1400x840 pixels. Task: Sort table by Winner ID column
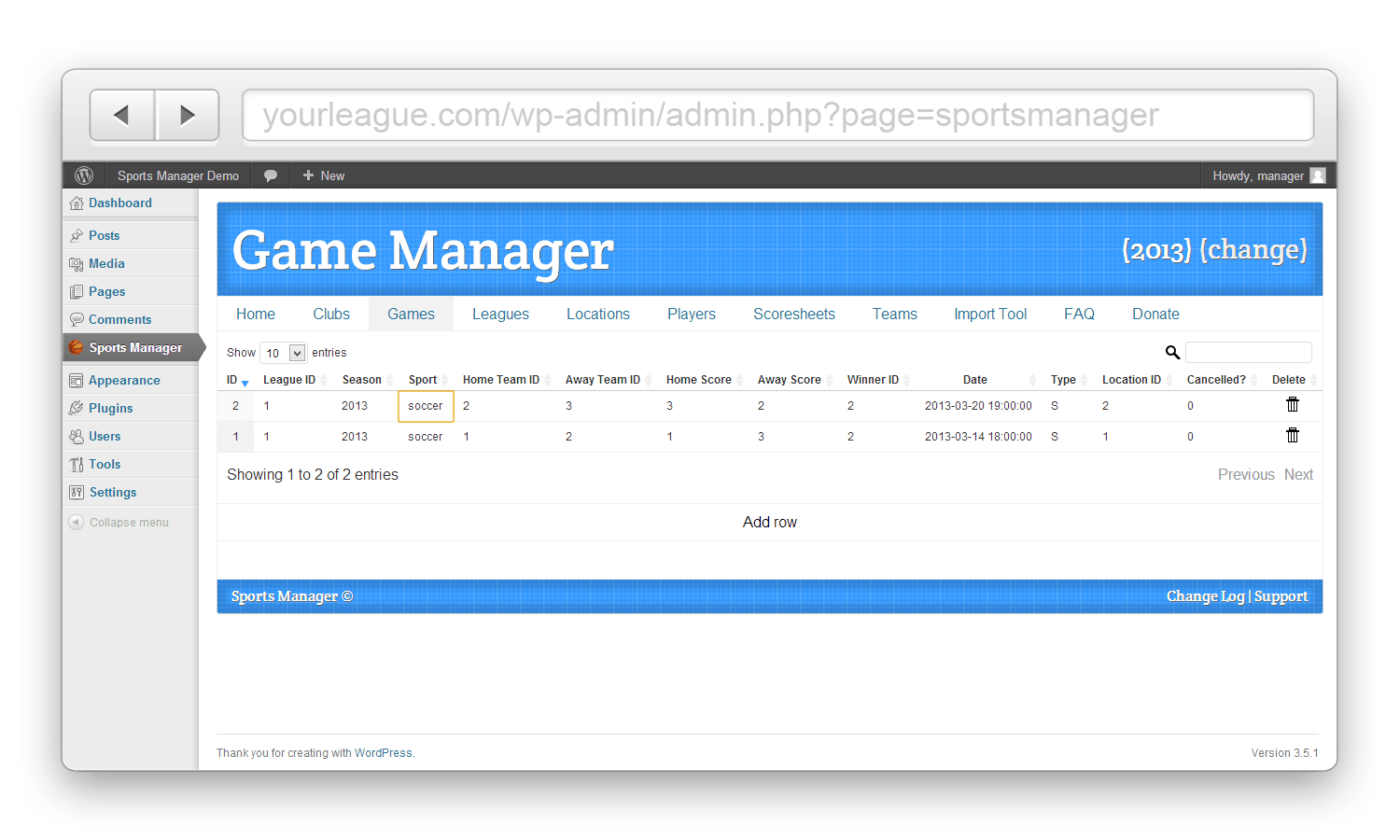(878, 380)
